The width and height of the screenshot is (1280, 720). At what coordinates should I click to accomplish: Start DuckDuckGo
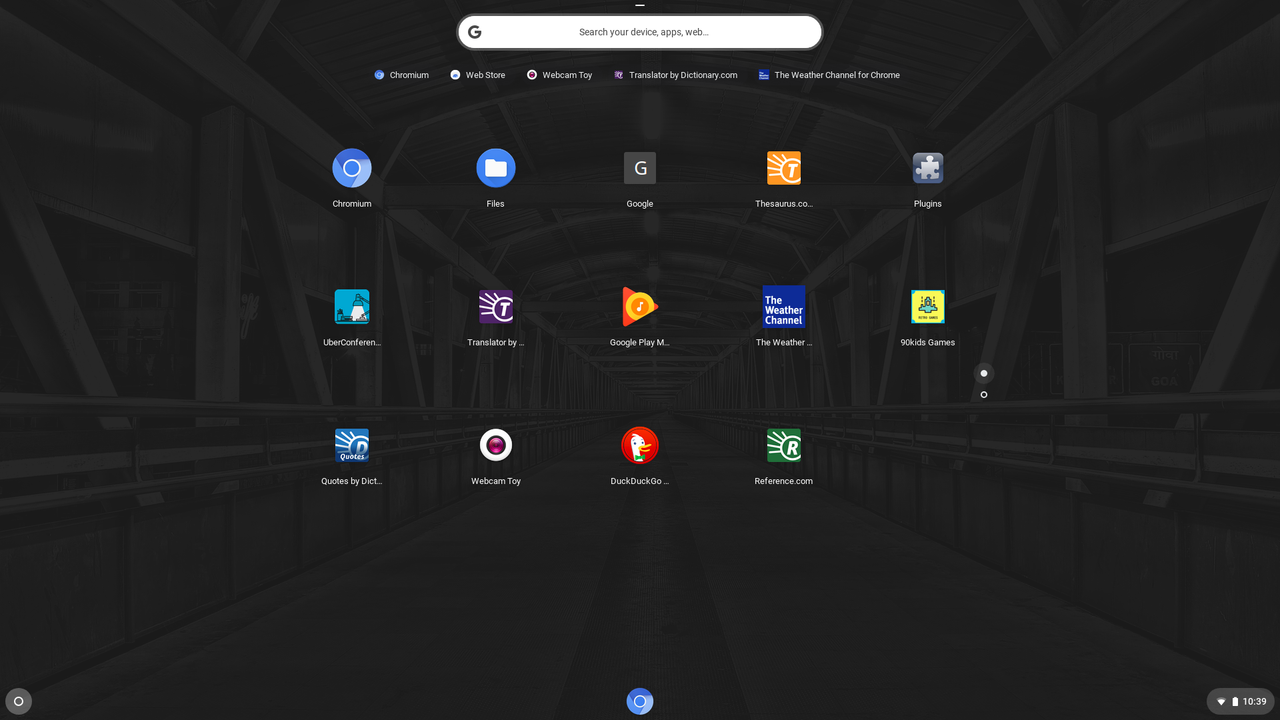[639, 445]
